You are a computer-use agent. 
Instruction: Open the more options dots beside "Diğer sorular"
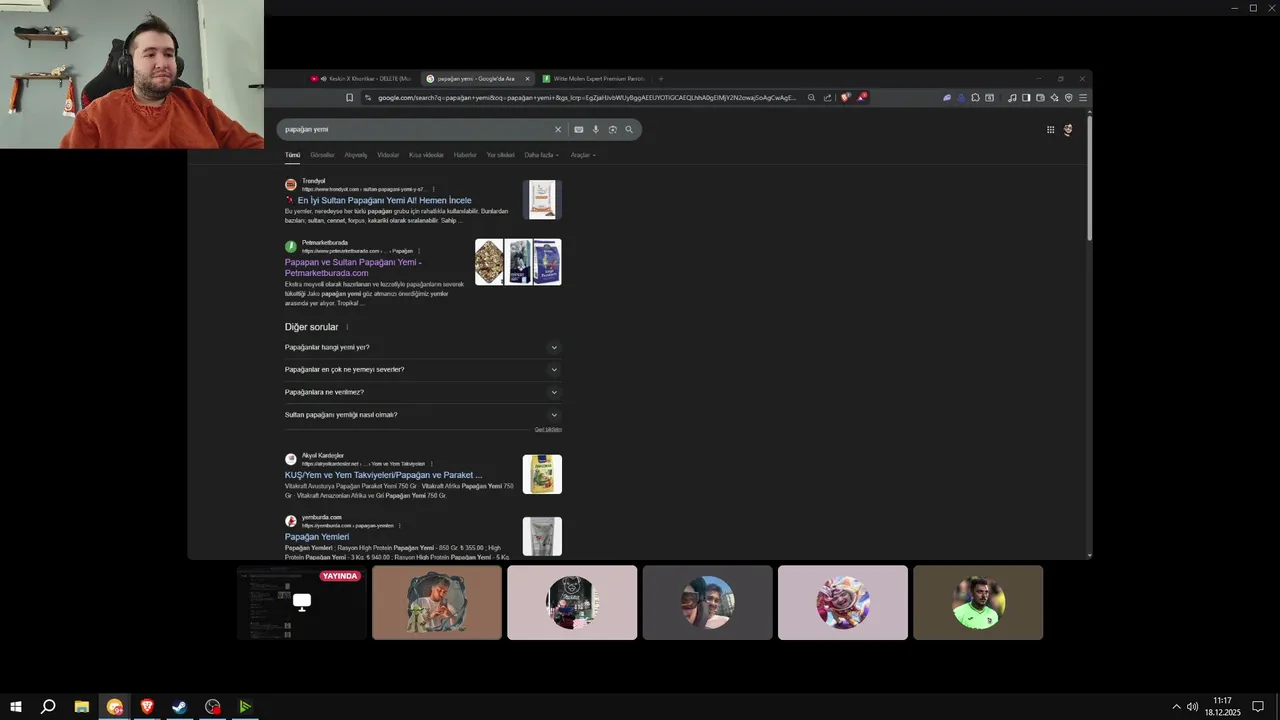[347, 327]
